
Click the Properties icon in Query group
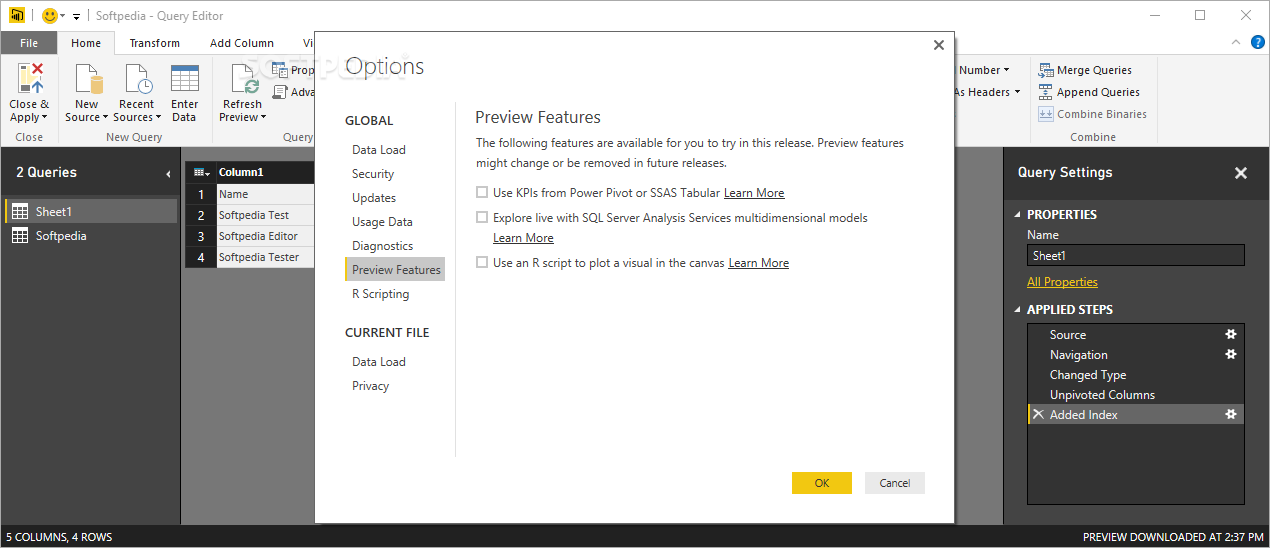(280, 70)
